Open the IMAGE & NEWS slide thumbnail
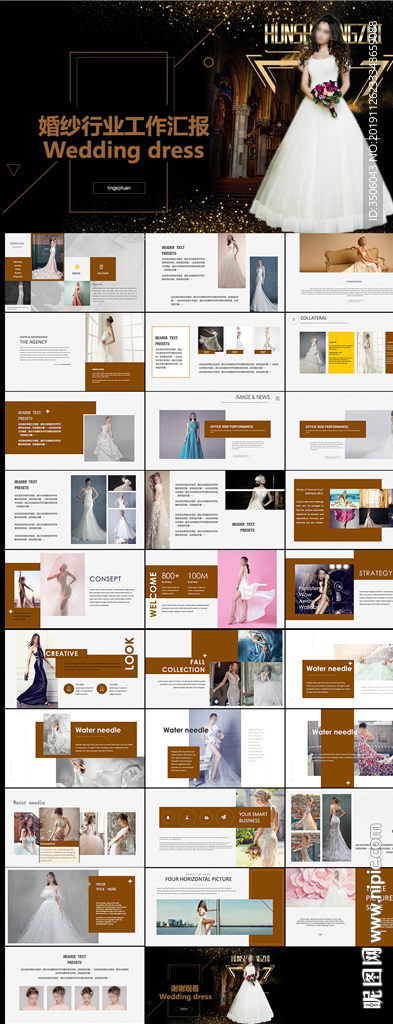The height and width of the screenshot is (1024, 393). click(x=215, y=430)
